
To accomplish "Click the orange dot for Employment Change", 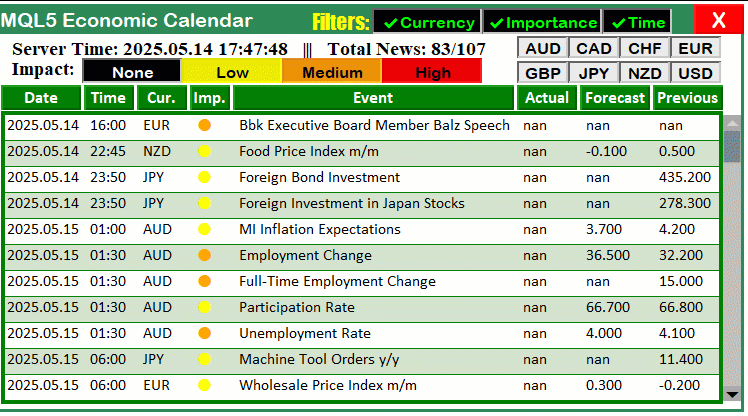I will tap(205, 255).
